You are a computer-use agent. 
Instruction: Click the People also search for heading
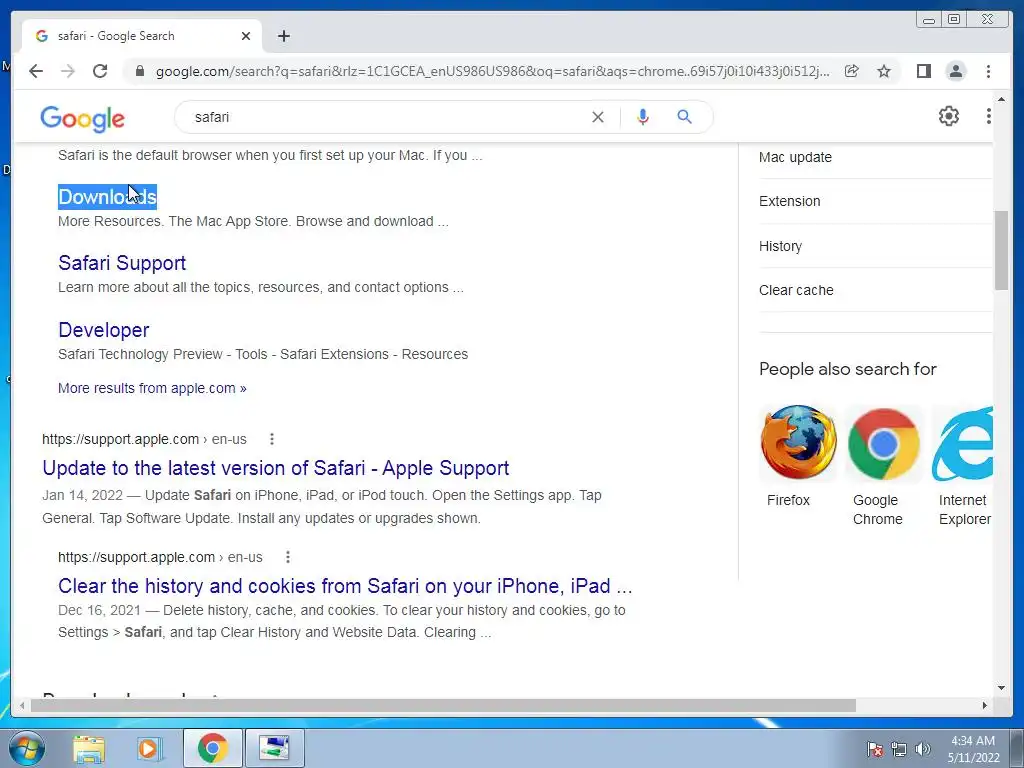coord(848,369)
